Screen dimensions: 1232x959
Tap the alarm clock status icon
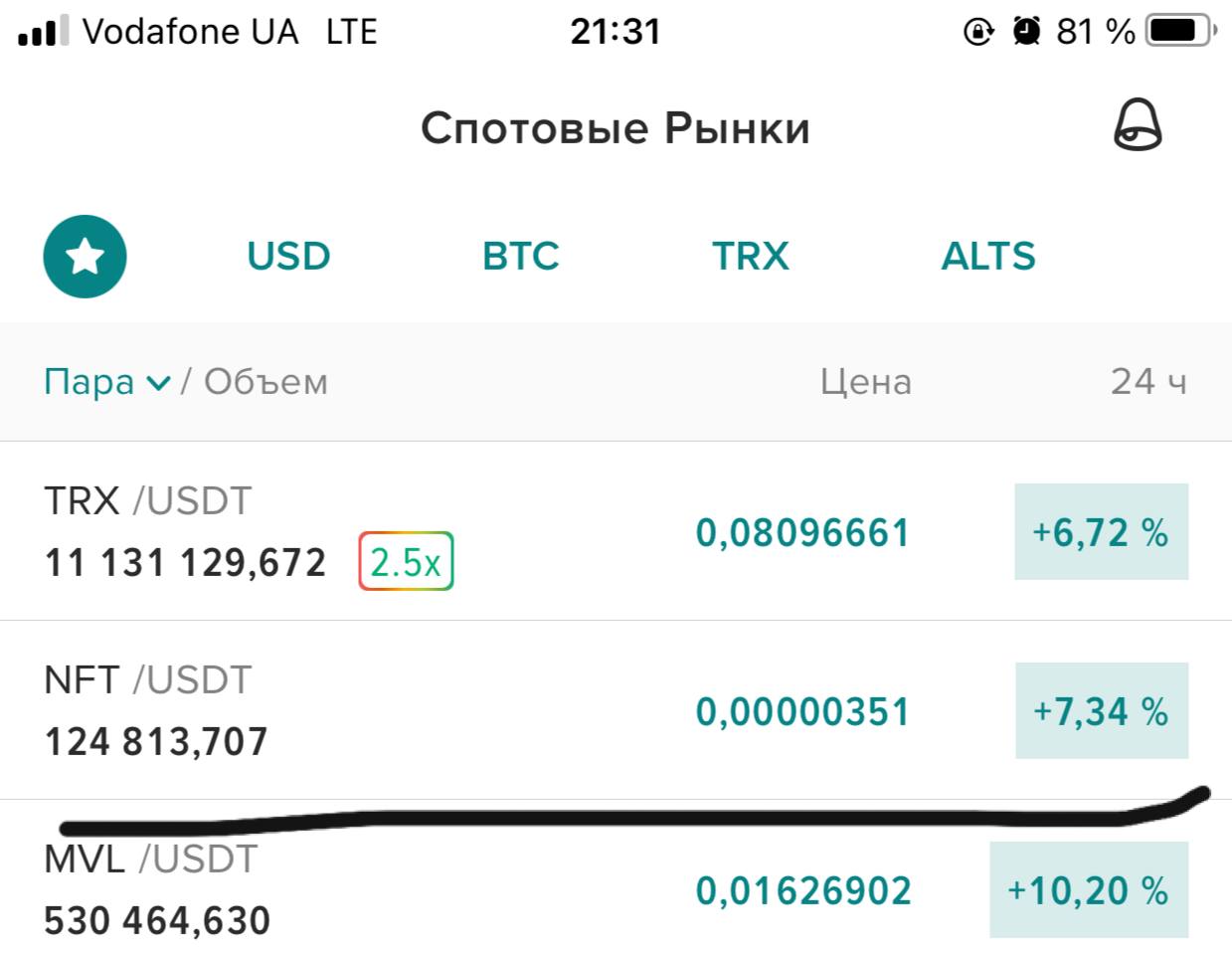click(1026, 32)
